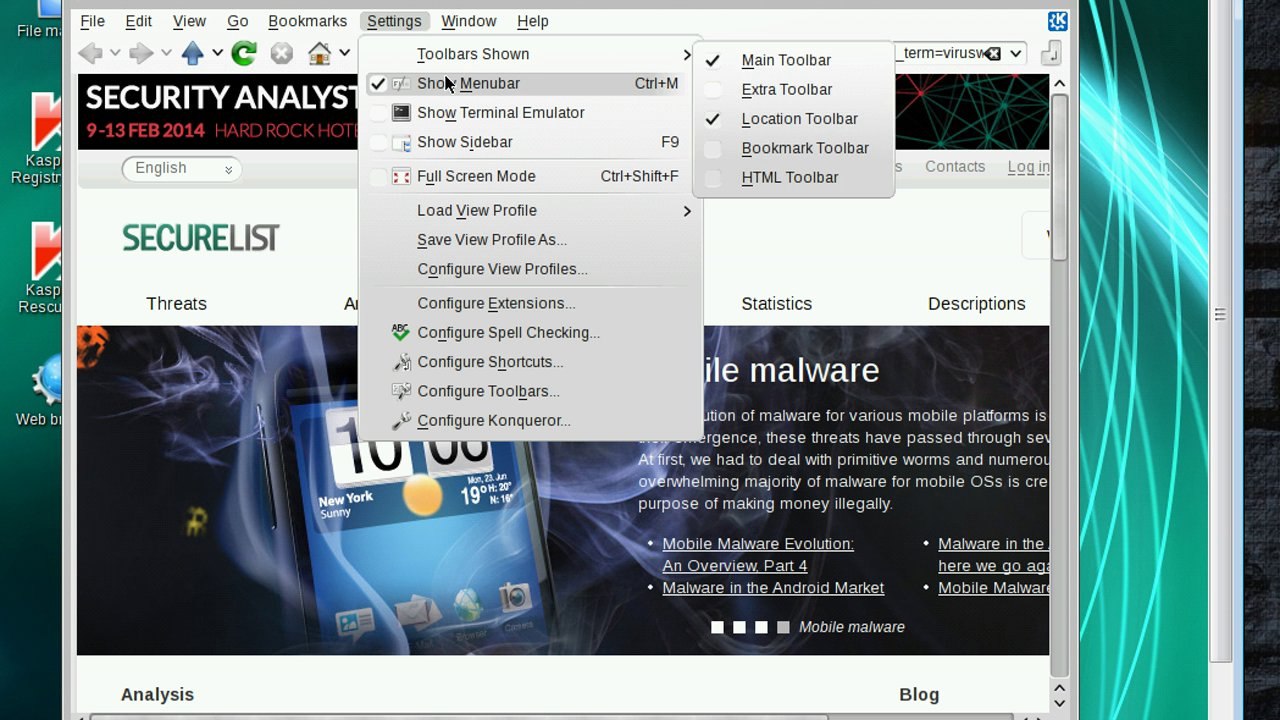This screenshot has height=720, width=1280.
Task: Open the location bar history dropdown
Action: 1016,53
